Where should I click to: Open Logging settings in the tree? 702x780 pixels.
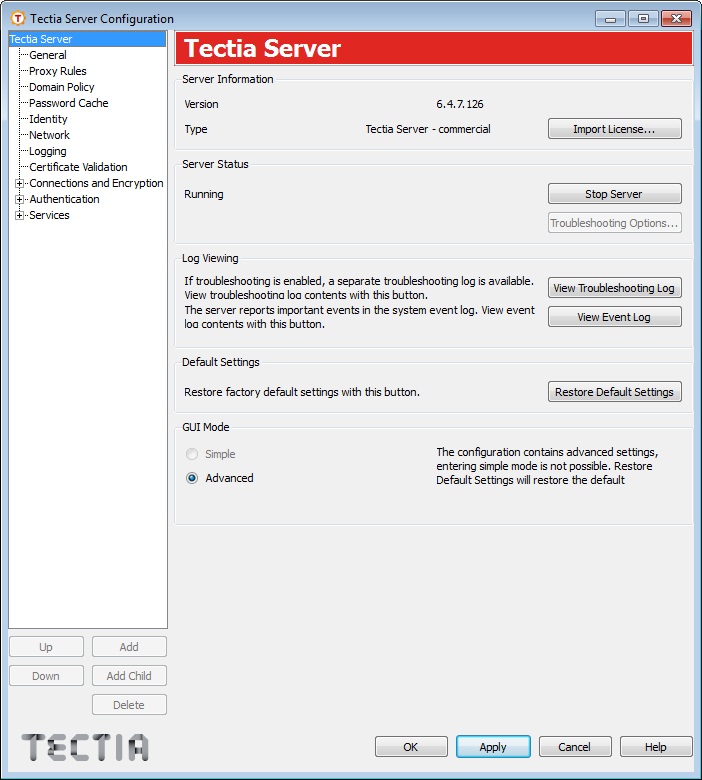click(x=48, y=151)
